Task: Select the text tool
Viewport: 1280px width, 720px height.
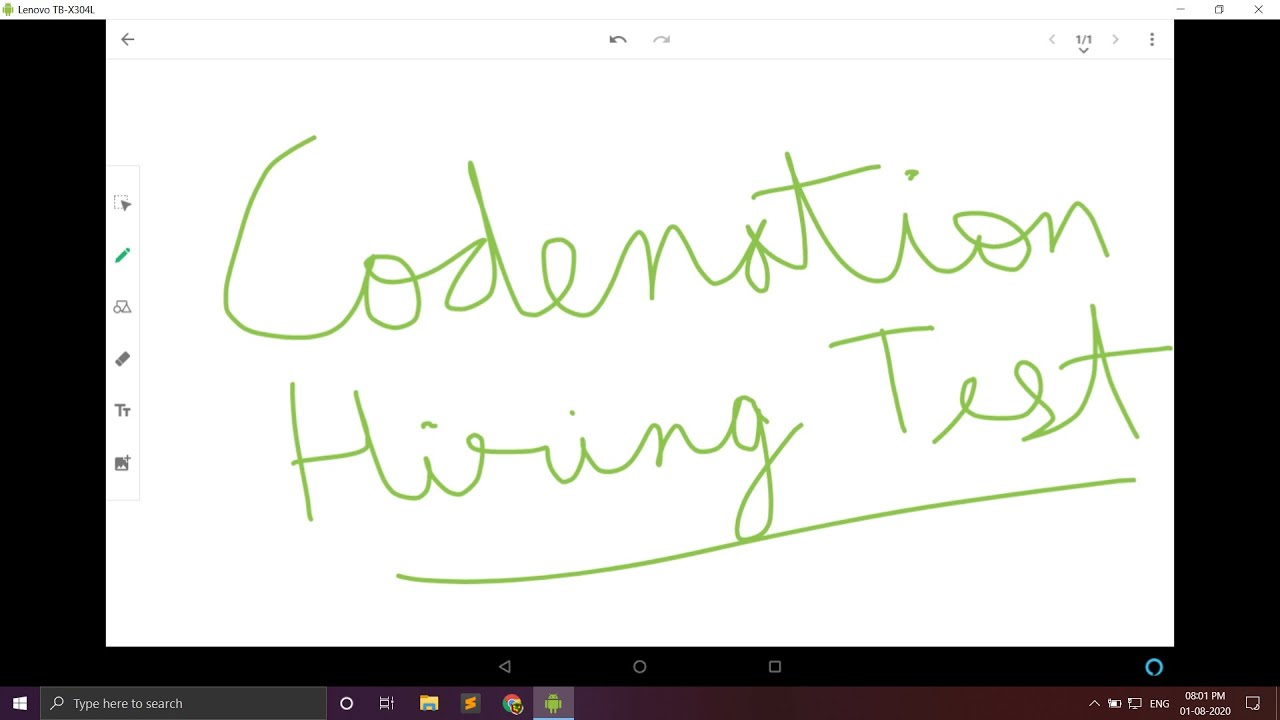Action: pos(123,411)
